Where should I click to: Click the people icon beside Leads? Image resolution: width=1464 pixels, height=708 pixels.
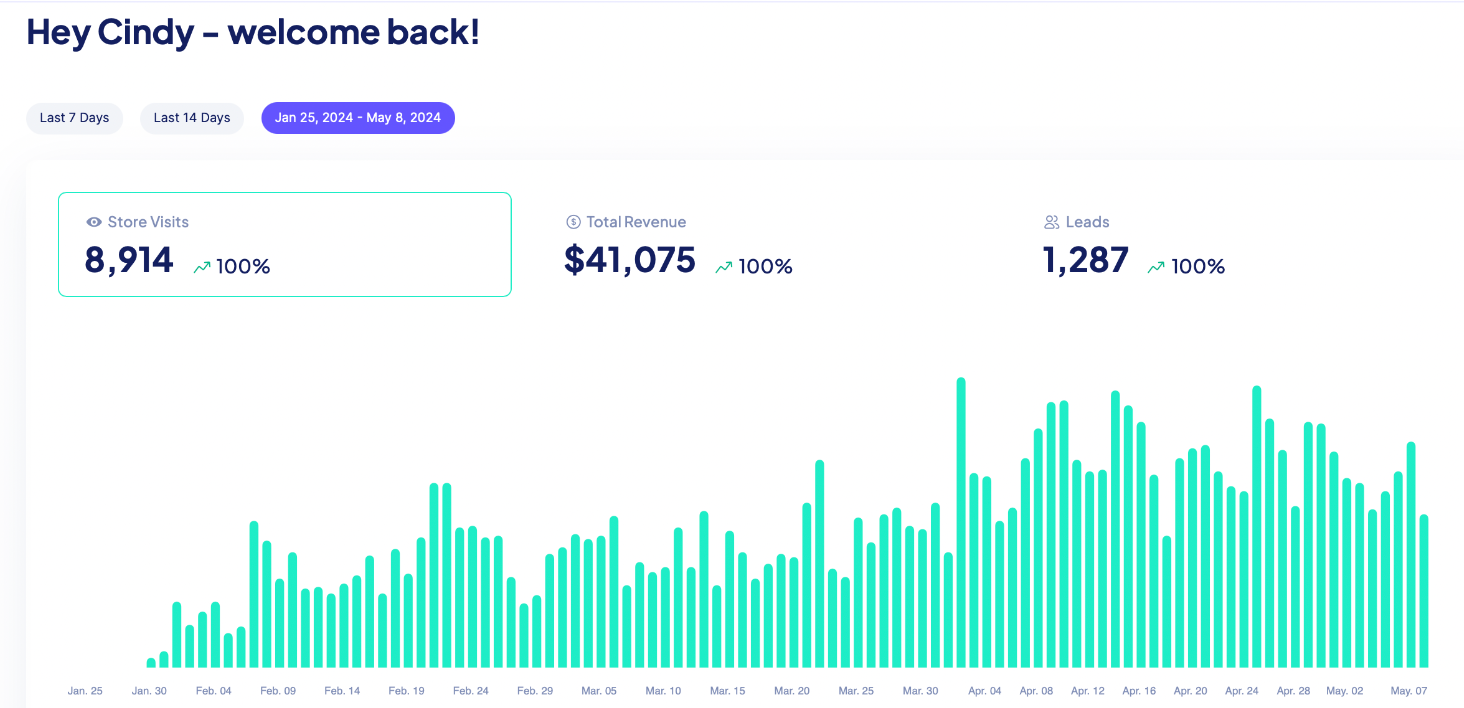click(1052, 222)
